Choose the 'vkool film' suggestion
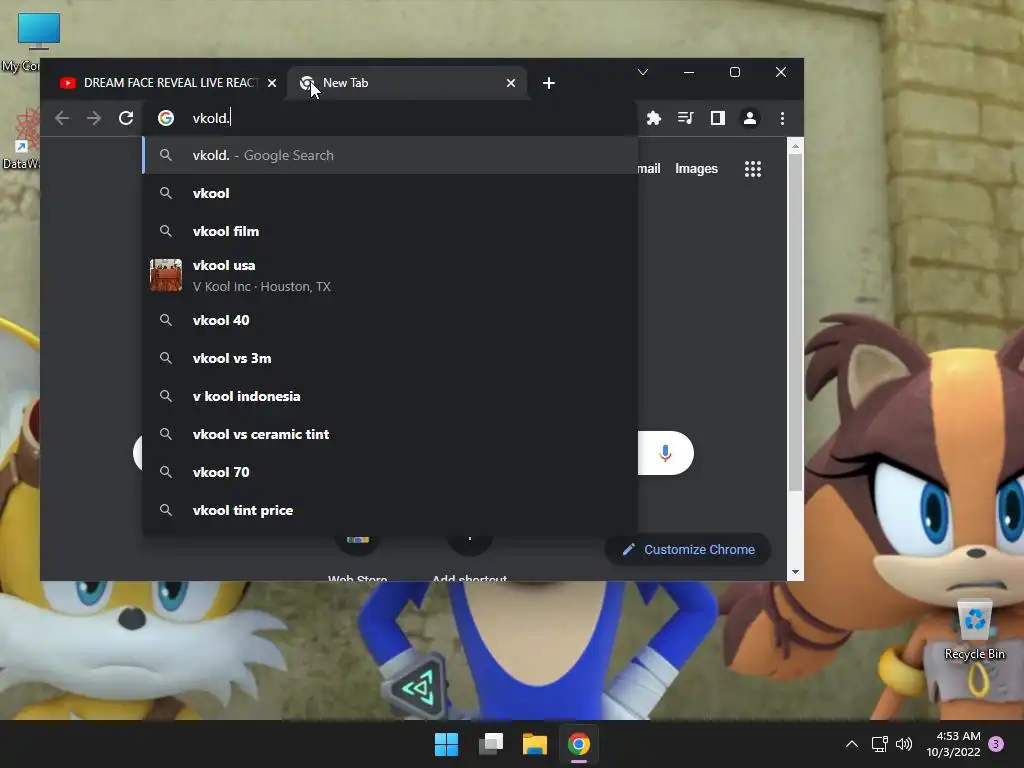This screenshot has width=1024, height=768. tap(390, 231)
